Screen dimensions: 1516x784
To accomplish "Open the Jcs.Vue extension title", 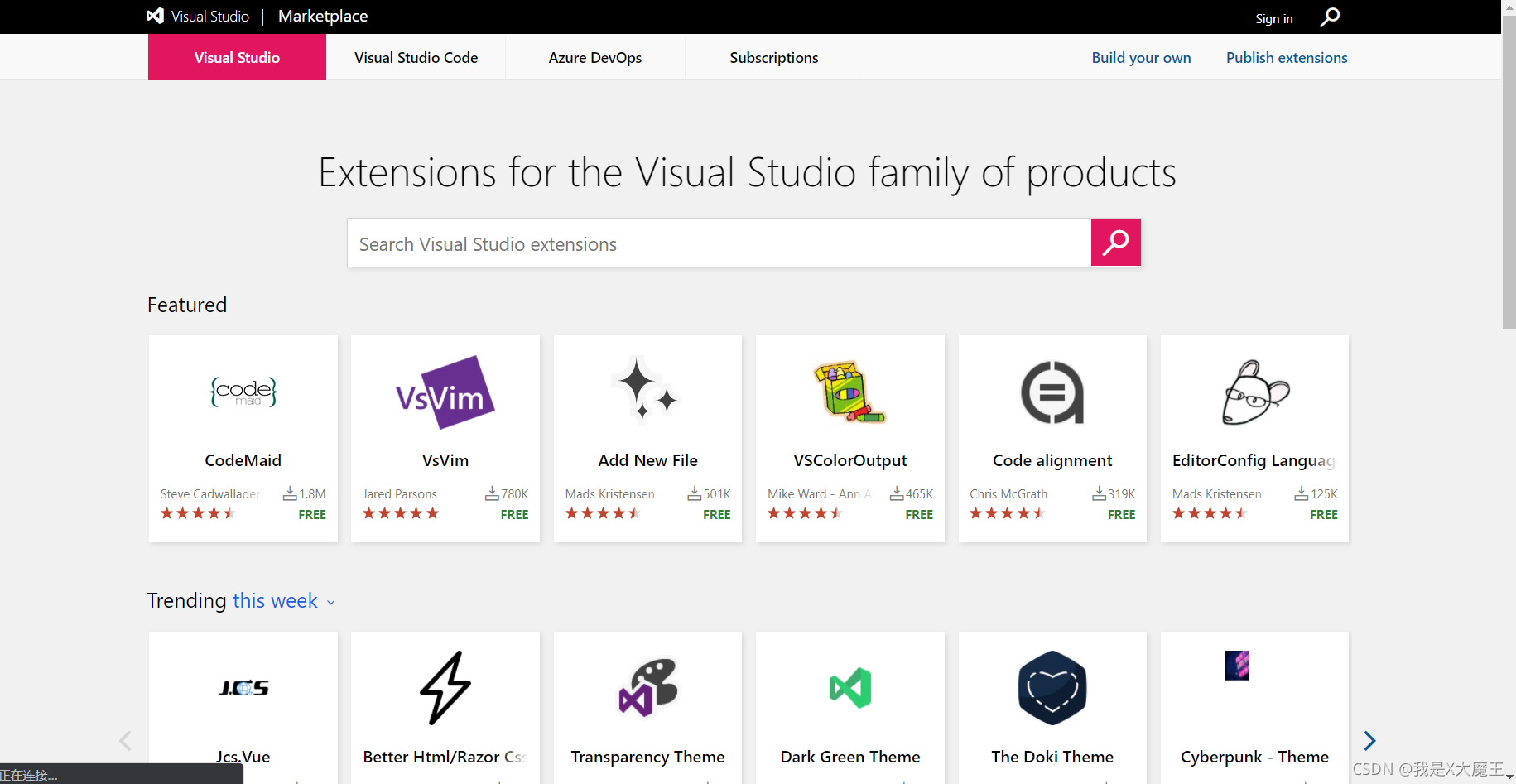I will coord(243,757).
